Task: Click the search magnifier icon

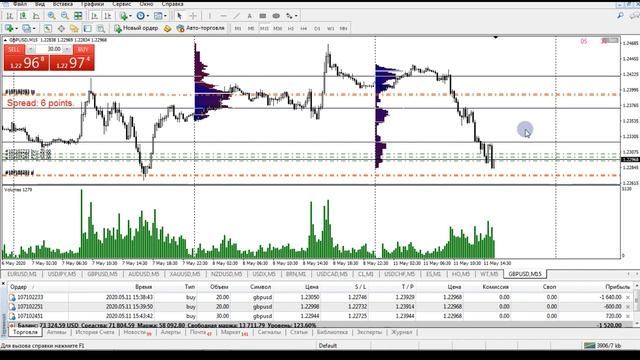Action: (620, 16)
